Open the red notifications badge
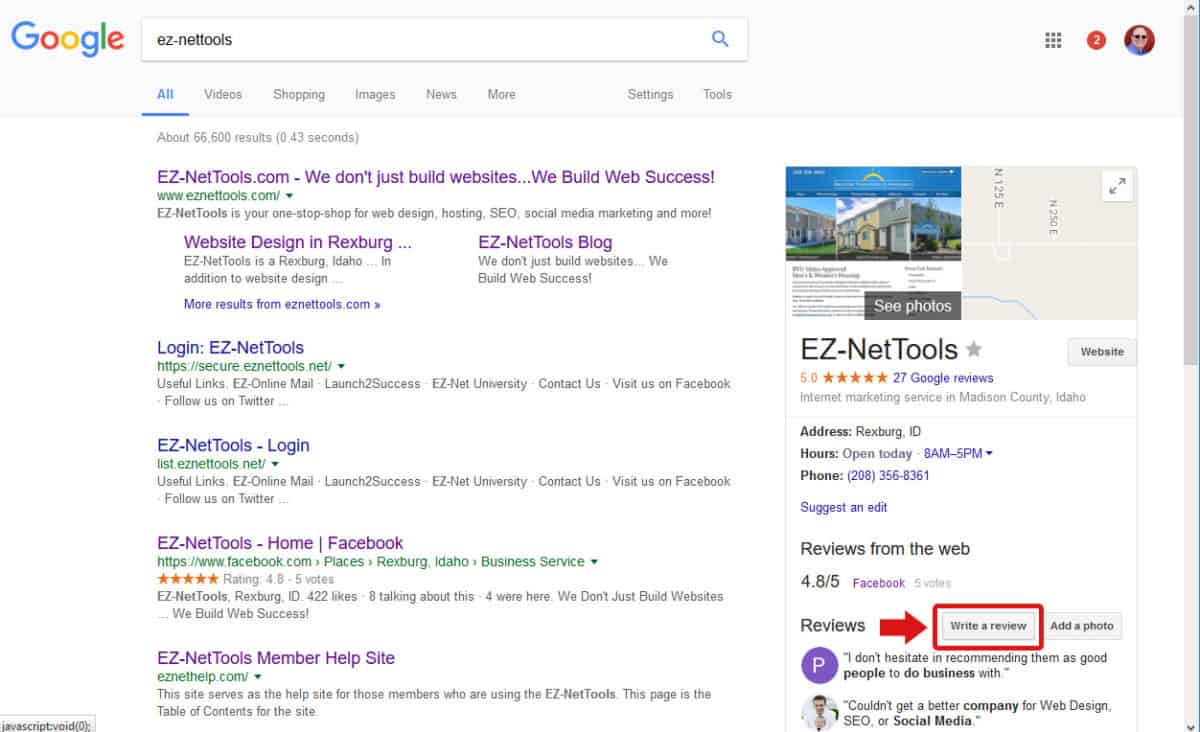1200x732 pixels. coord(1096,40)
